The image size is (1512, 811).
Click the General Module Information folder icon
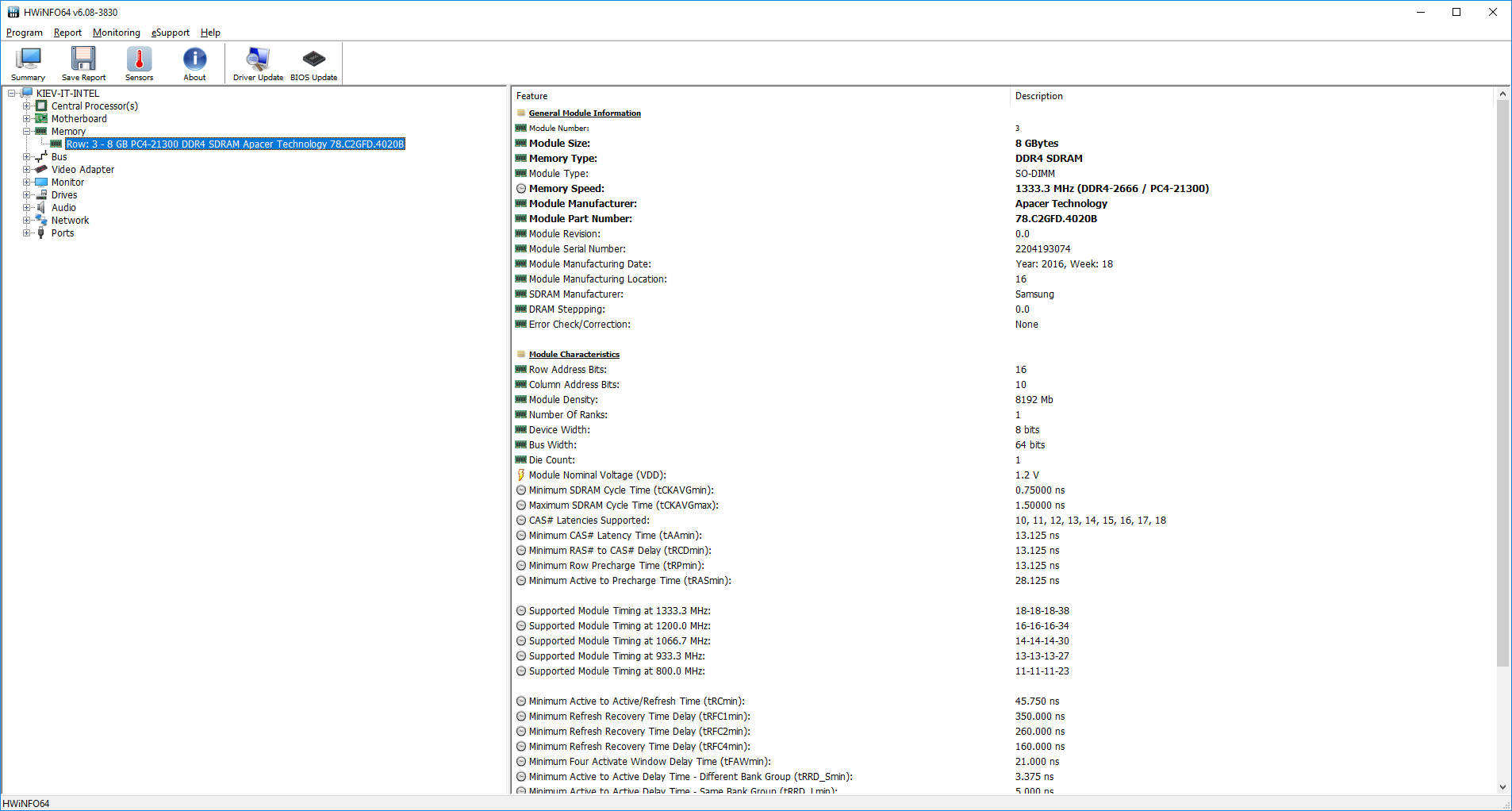(x=521, y=113)
